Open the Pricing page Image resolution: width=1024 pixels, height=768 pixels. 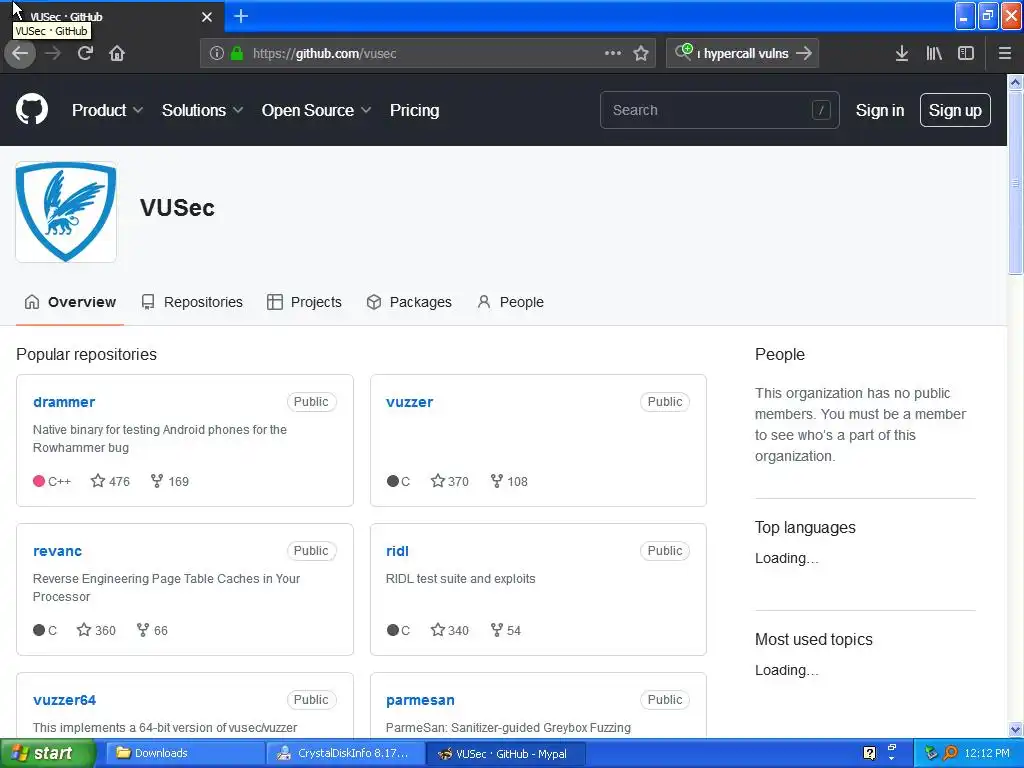415,110
